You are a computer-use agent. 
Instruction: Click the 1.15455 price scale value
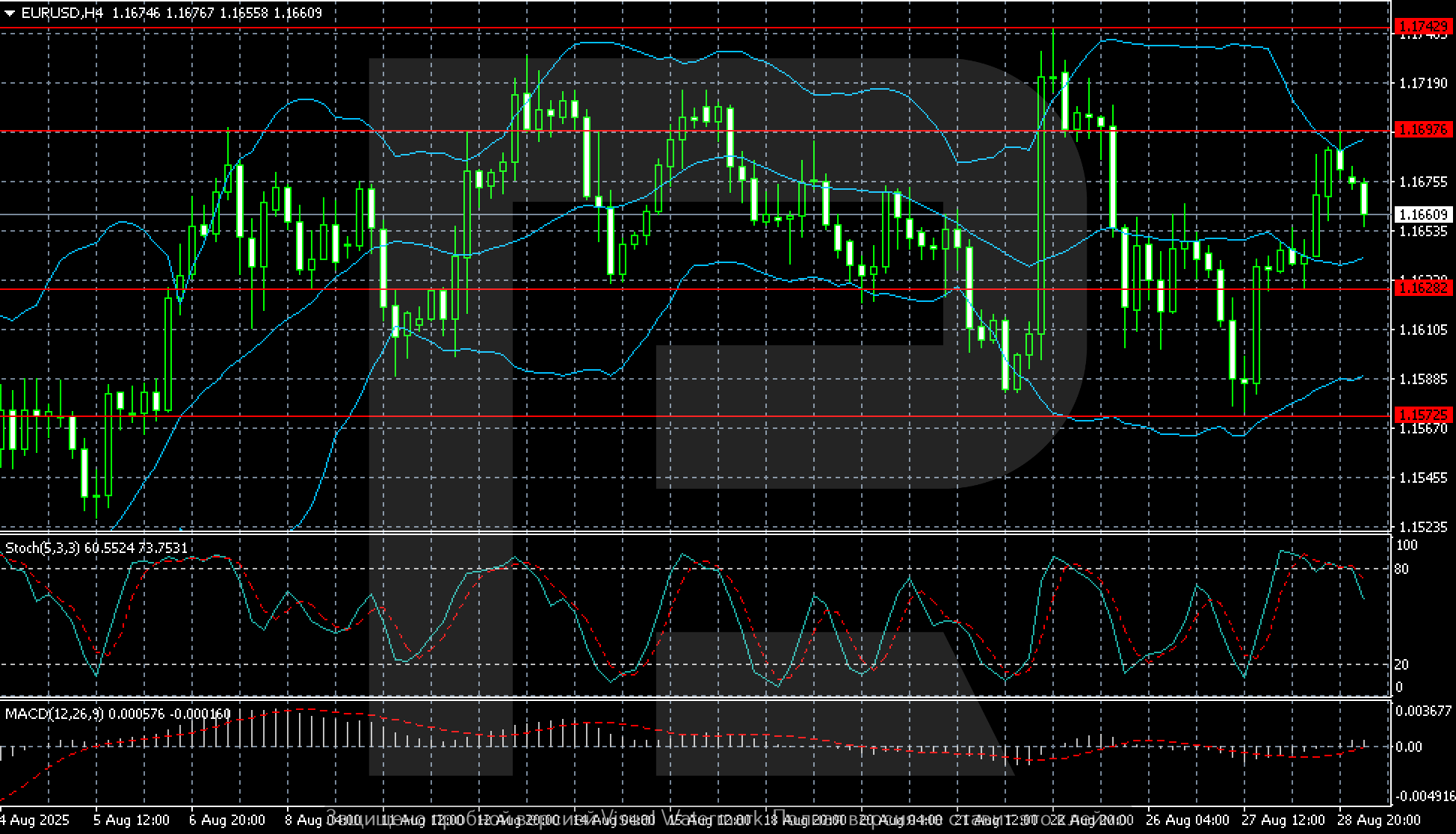[x=1423, y=478]
